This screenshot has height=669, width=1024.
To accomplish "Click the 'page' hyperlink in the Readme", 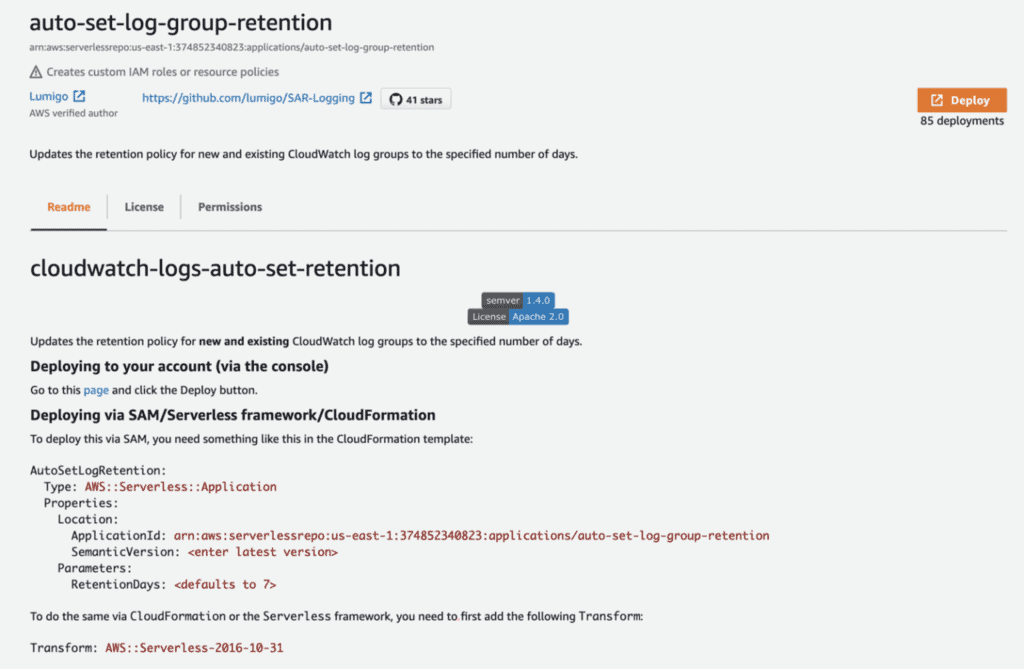I will coord(95,390).
